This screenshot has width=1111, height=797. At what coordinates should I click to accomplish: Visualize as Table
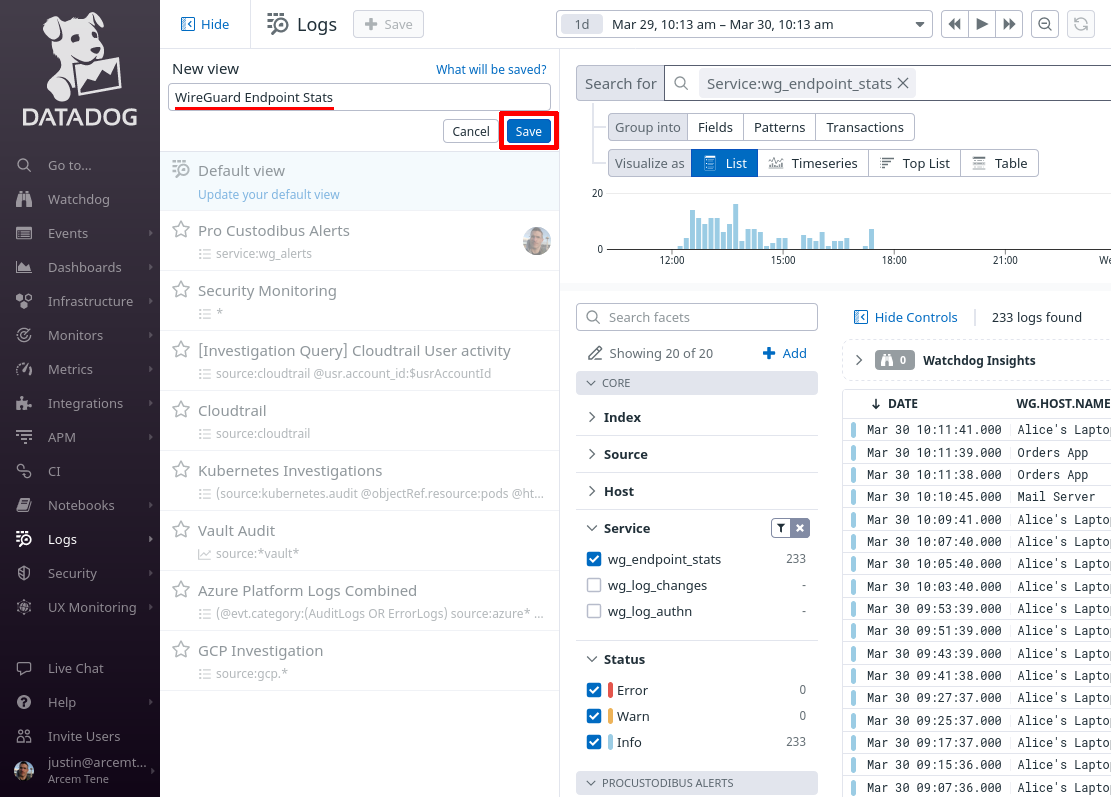click(999, 163)
